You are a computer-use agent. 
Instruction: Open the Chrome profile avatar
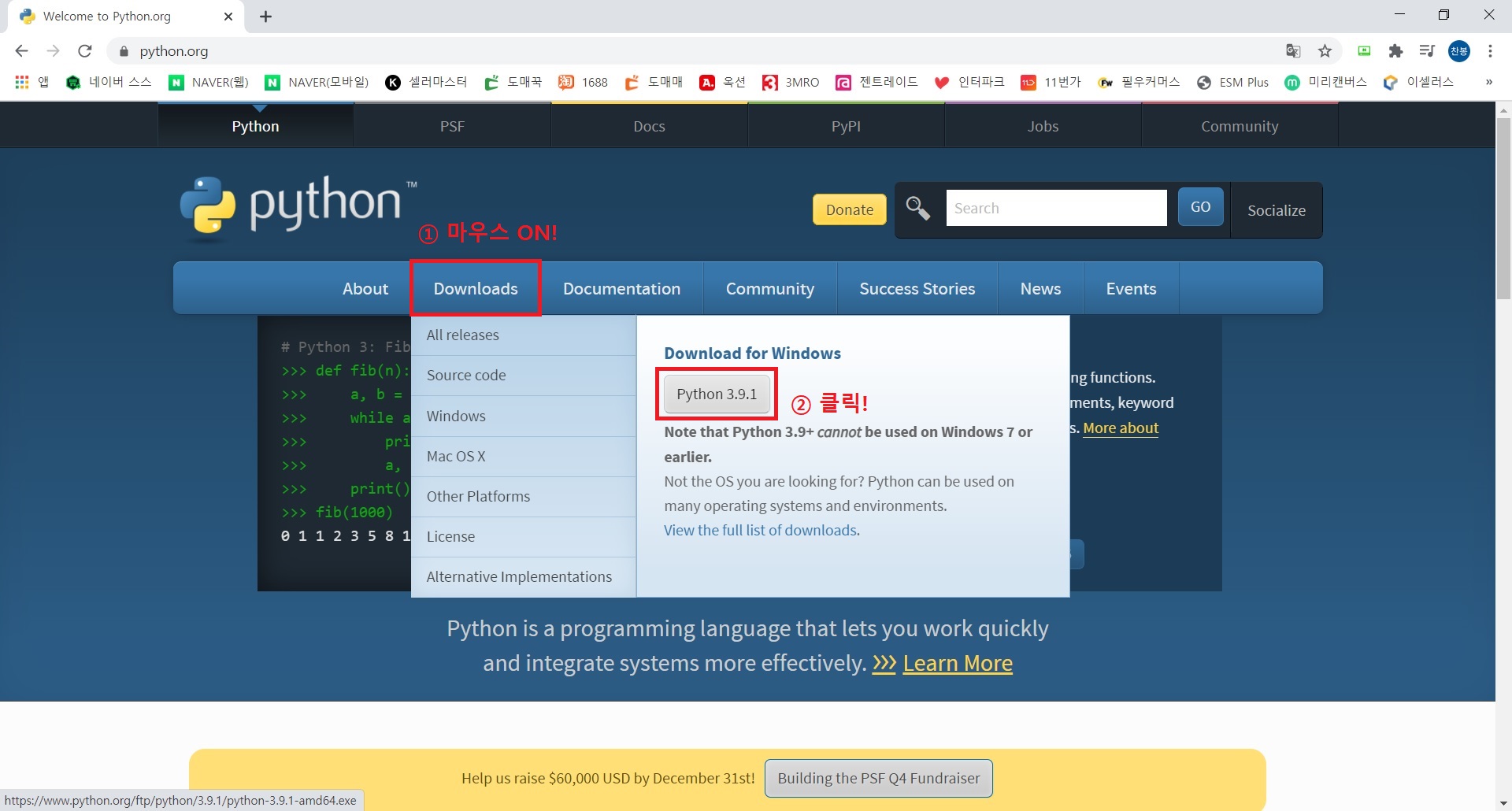[x=1459, y=51]
